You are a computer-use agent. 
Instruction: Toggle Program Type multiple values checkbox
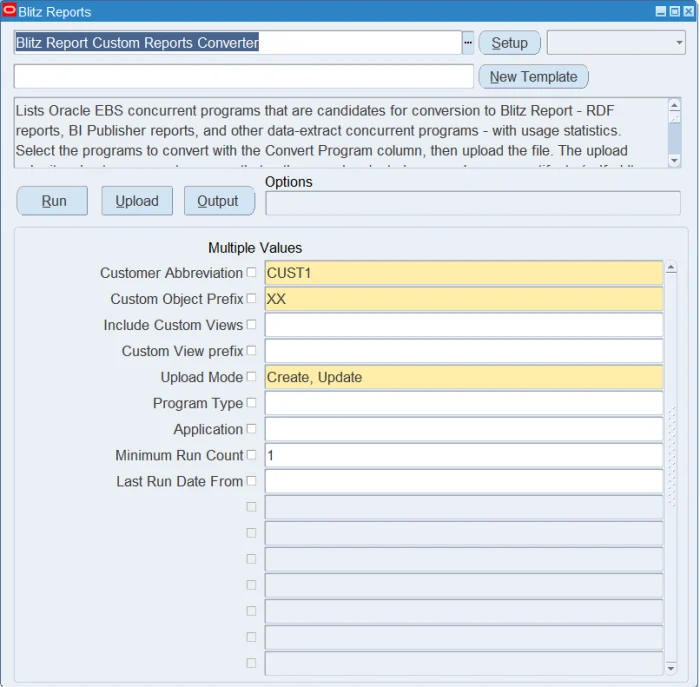pyautogui.click(x=251, y=403)
